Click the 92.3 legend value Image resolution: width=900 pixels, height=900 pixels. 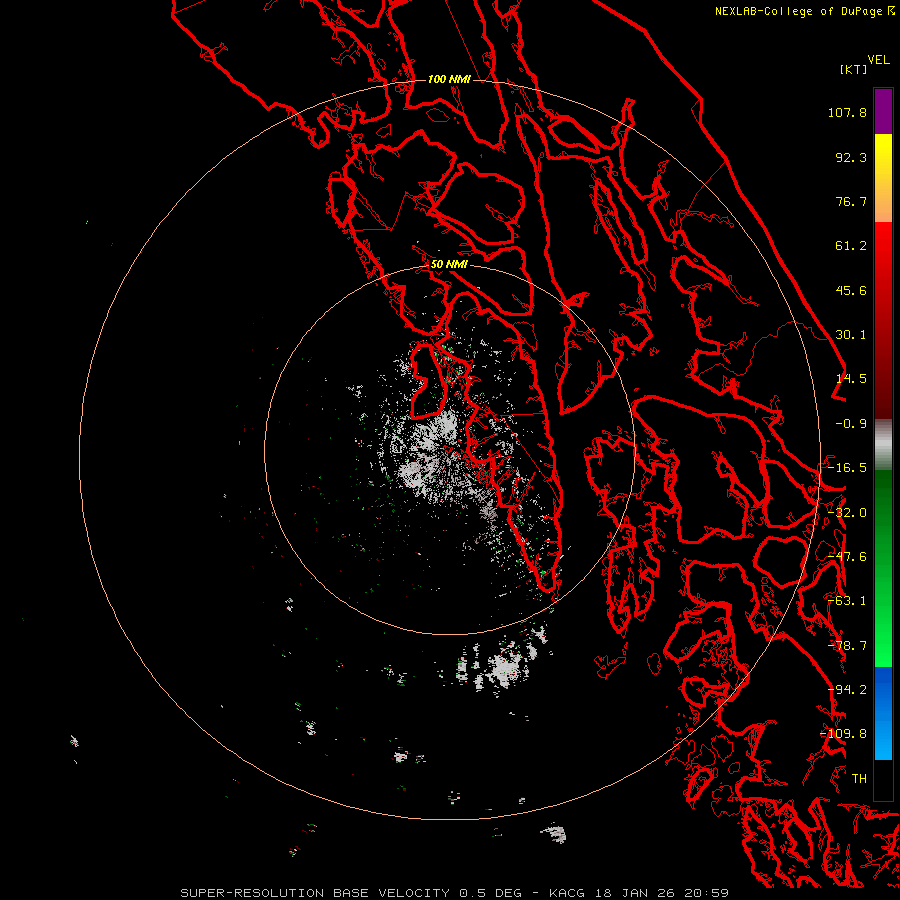coord(851,157)
